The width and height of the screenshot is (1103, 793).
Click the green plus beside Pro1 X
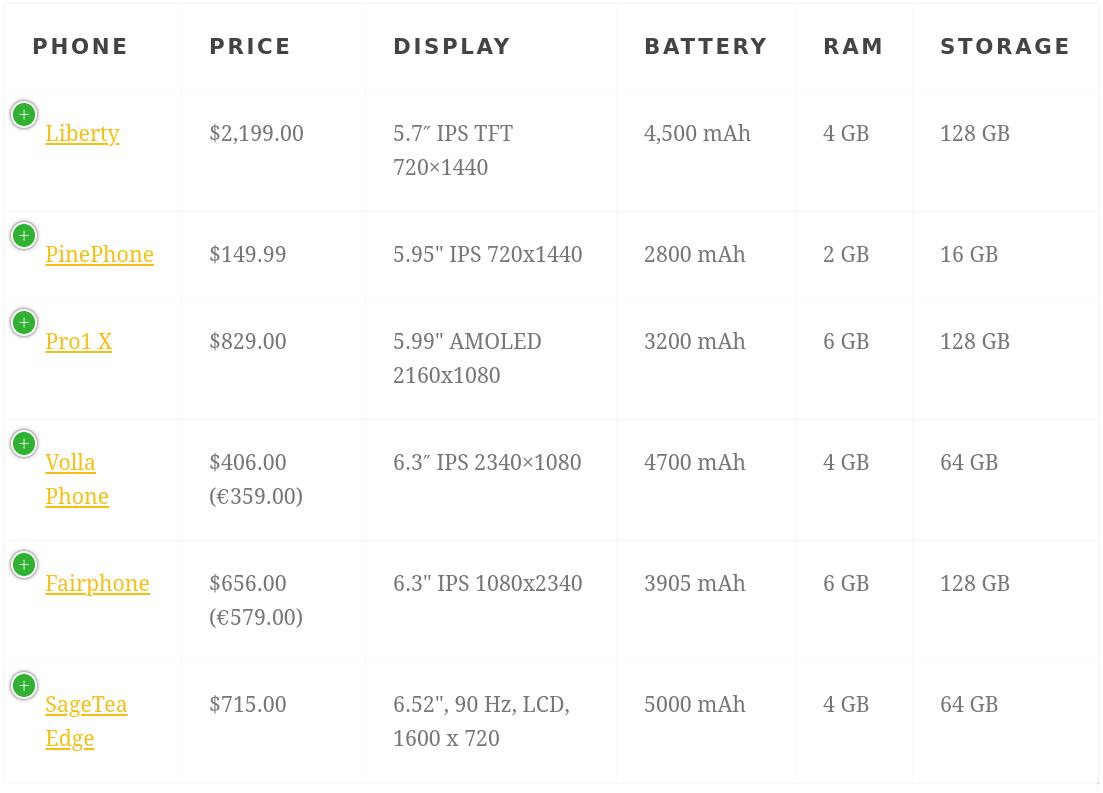(x=24, y=323)
